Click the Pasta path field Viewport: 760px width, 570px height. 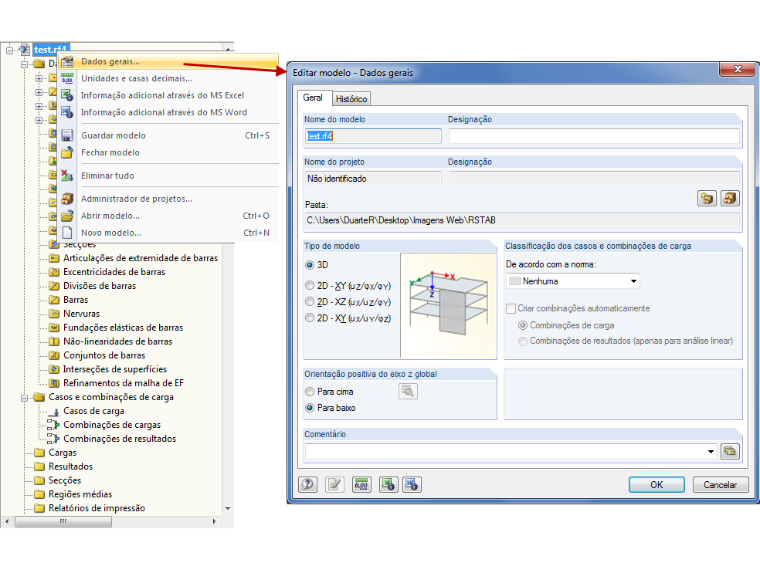(x=522, y=220)
